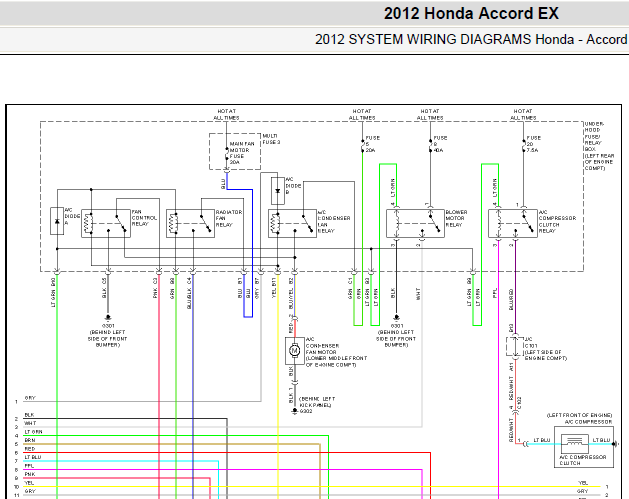Click the "2012 Honda Accord EX" title
This screenshot has width=629, height=499.
[x=471, y=13]
